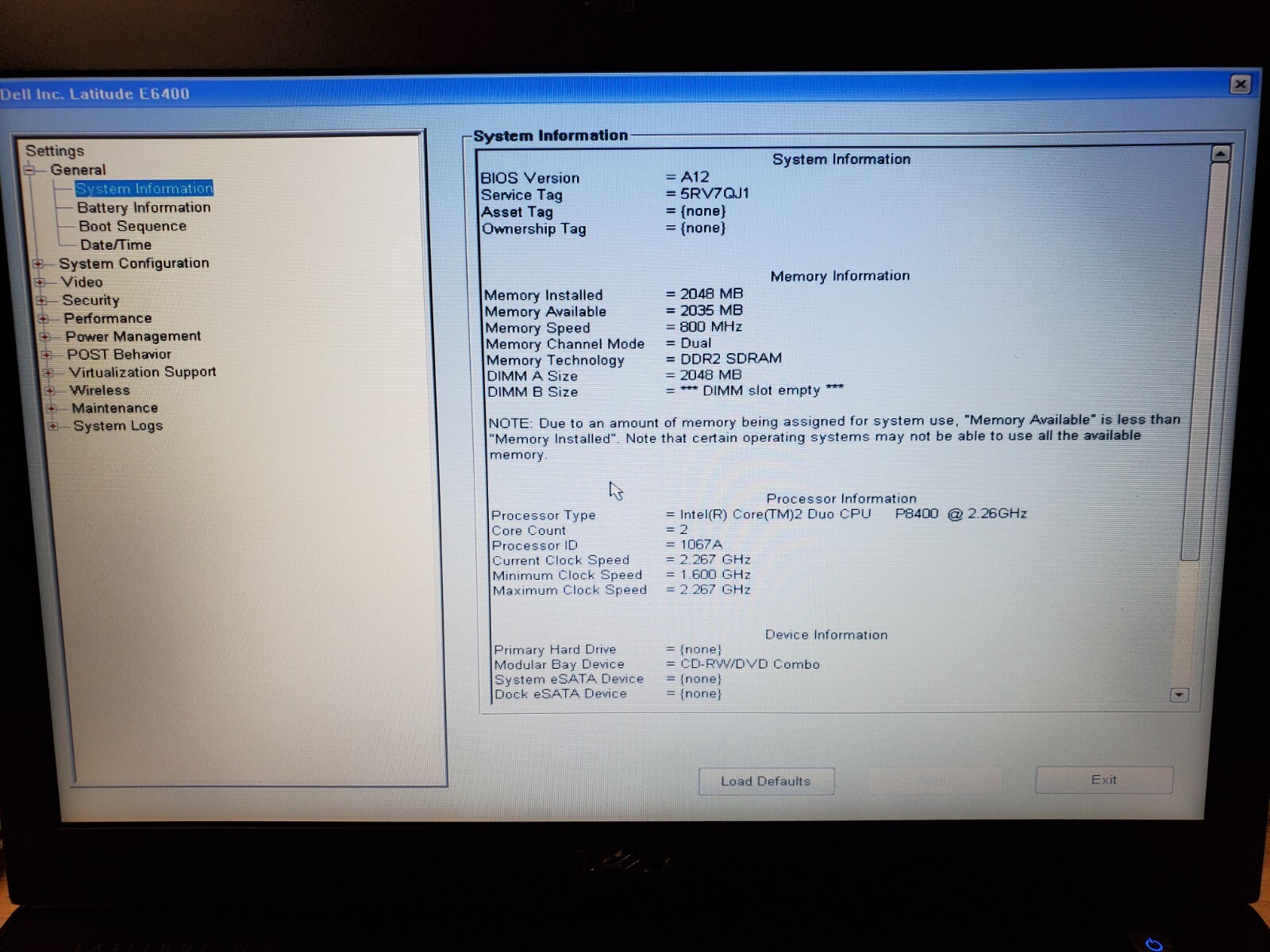Click the Exit button

pyautogui.click(x=1104, y=780)
